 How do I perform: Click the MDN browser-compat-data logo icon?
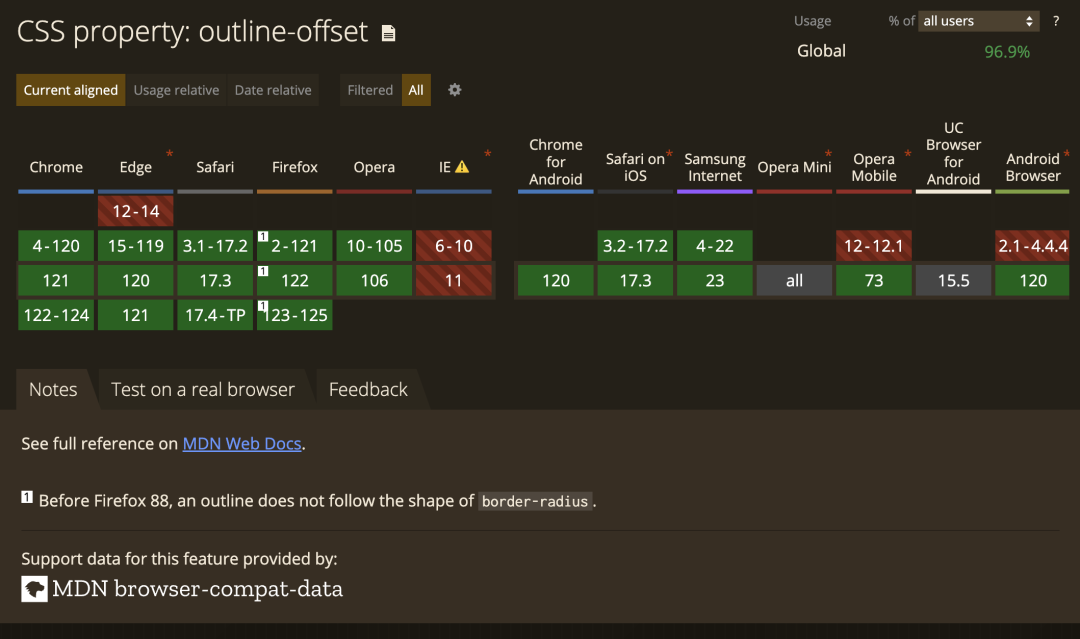click(x=34, y=589)
